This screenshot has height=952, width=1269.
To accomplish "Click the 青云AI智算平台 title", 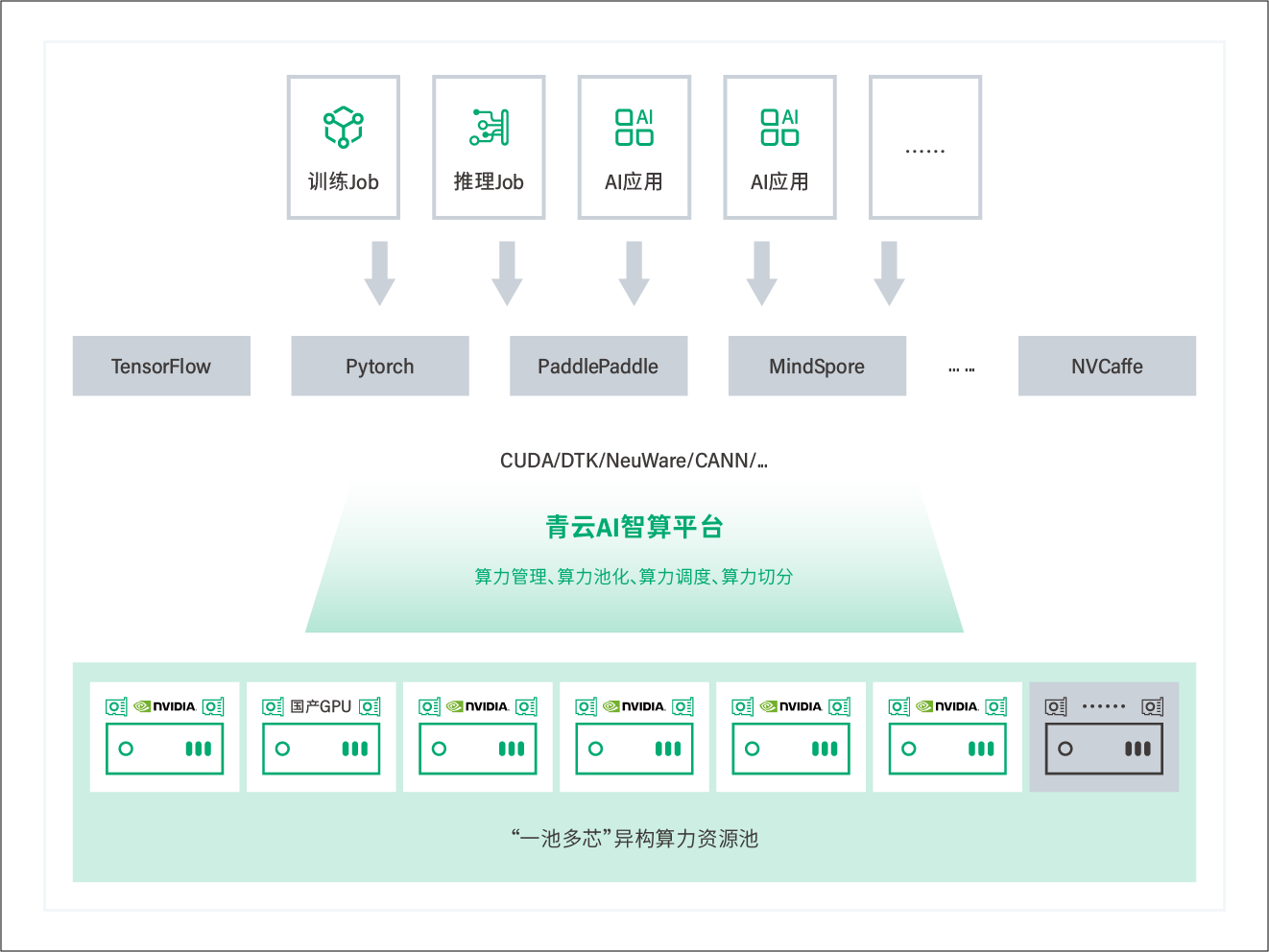I will [634, 527].
